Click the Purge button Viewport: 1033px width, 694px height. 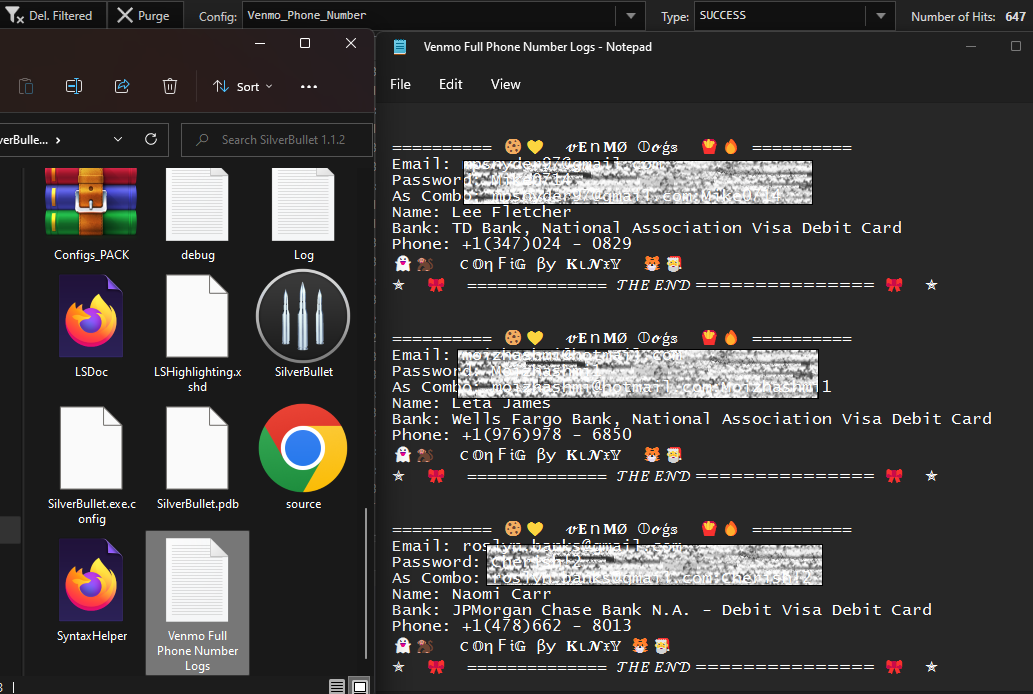[x=144, y=15]
